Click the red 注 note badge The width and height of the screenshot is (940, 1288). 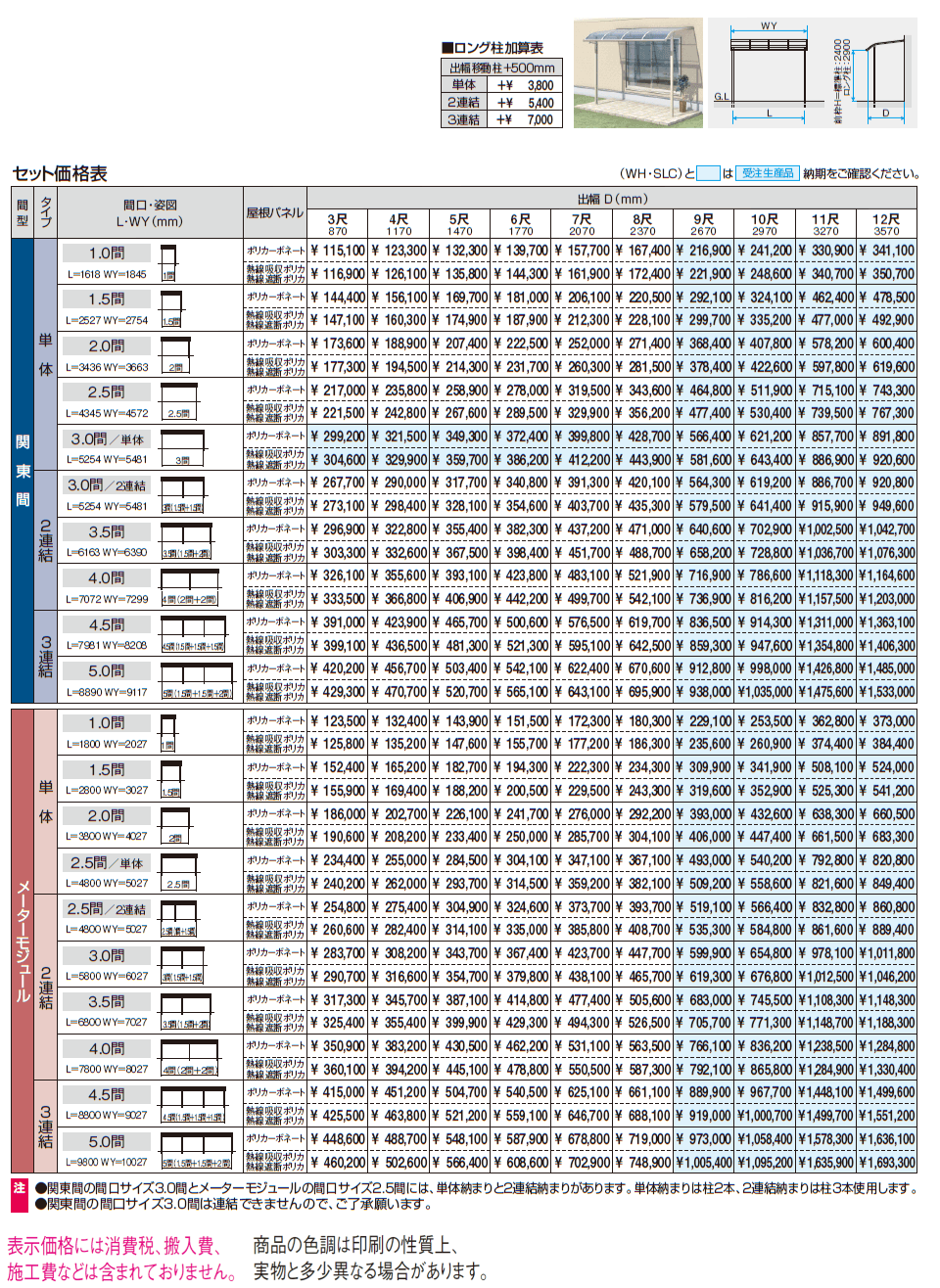(x=20, y=1188)
